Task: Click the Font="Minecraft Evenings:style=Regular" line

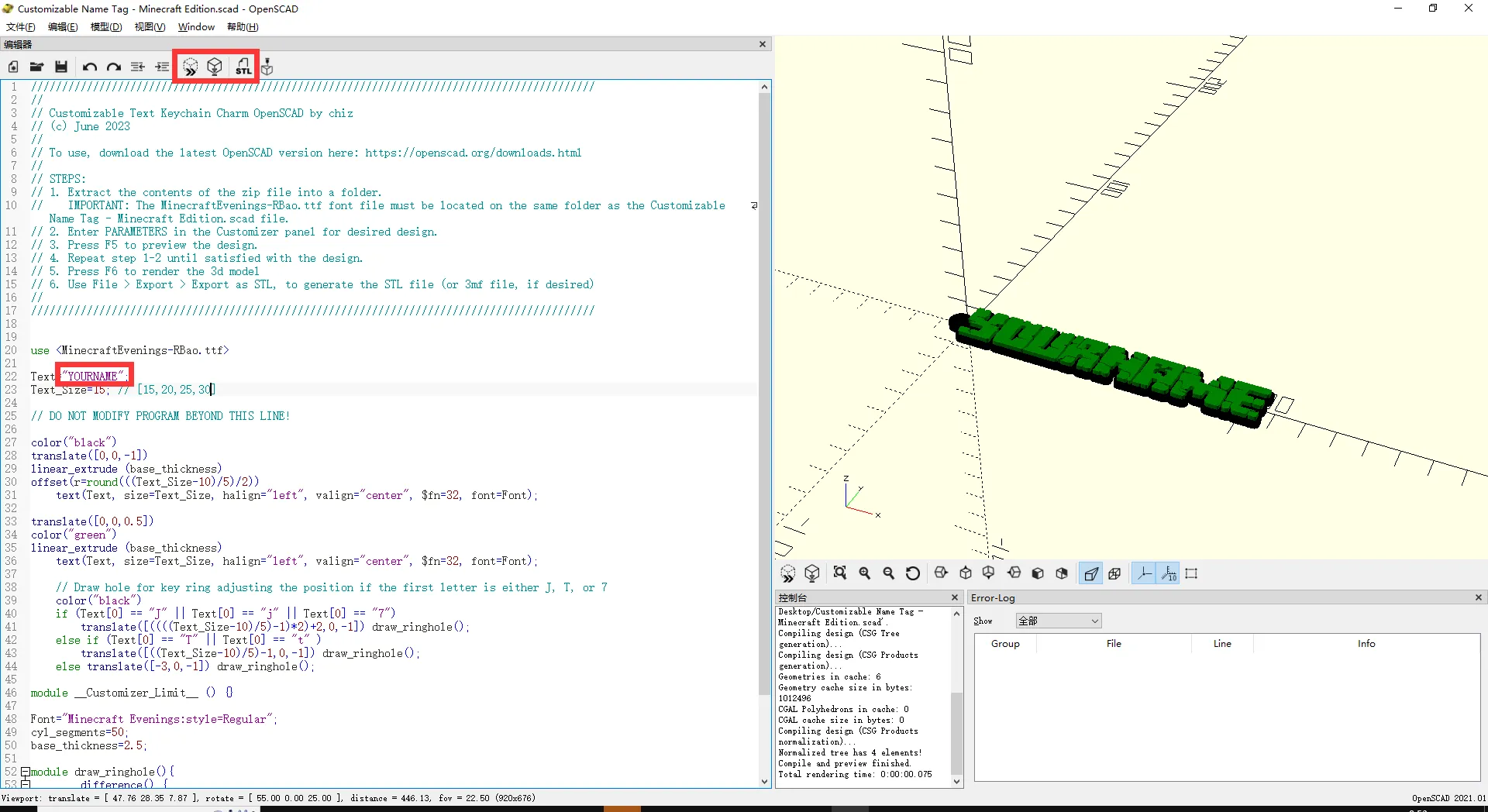Action: 153,719
